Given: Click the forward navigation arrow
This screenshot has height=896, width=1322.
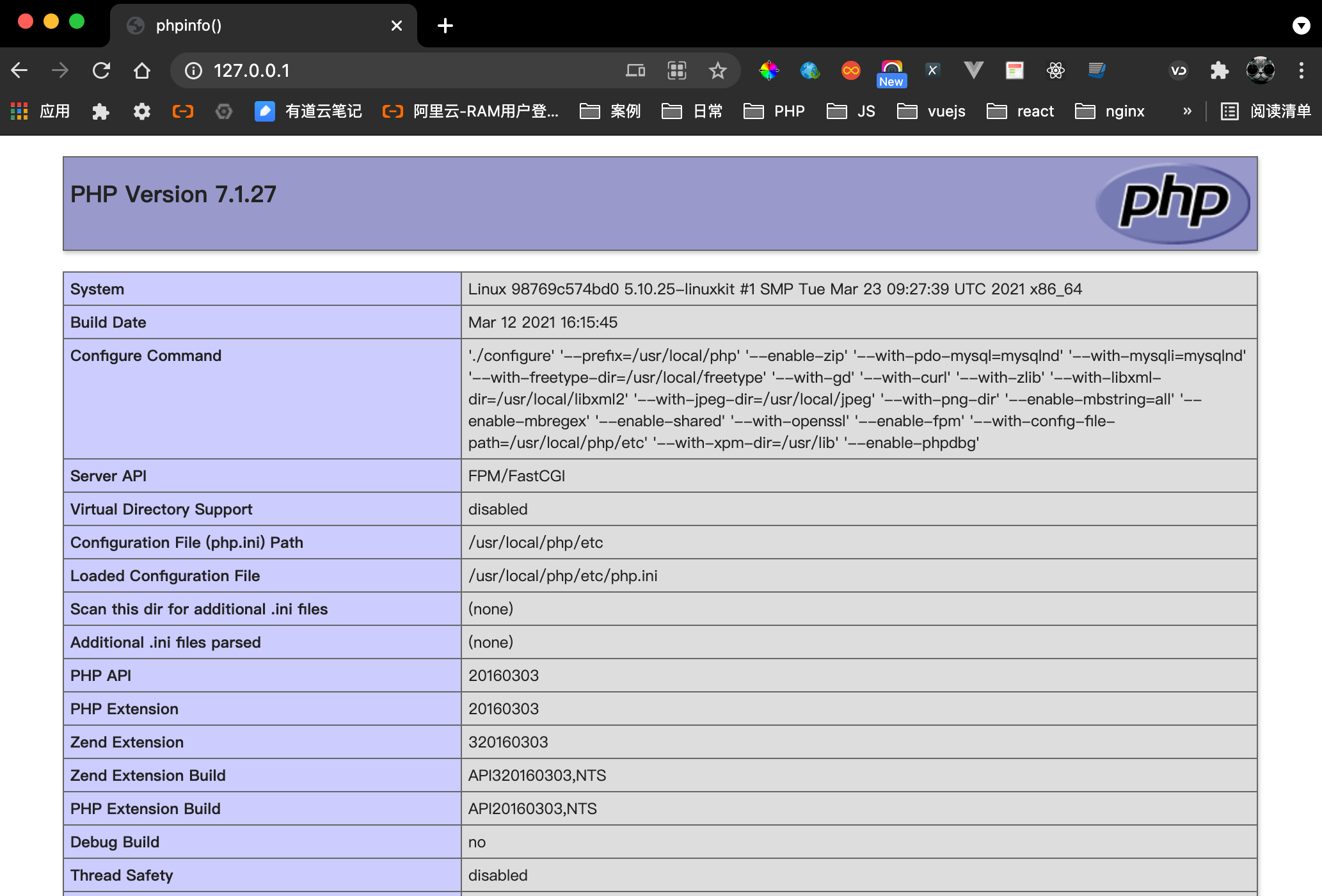Looking at the screenshot, I should click(60, 70).
